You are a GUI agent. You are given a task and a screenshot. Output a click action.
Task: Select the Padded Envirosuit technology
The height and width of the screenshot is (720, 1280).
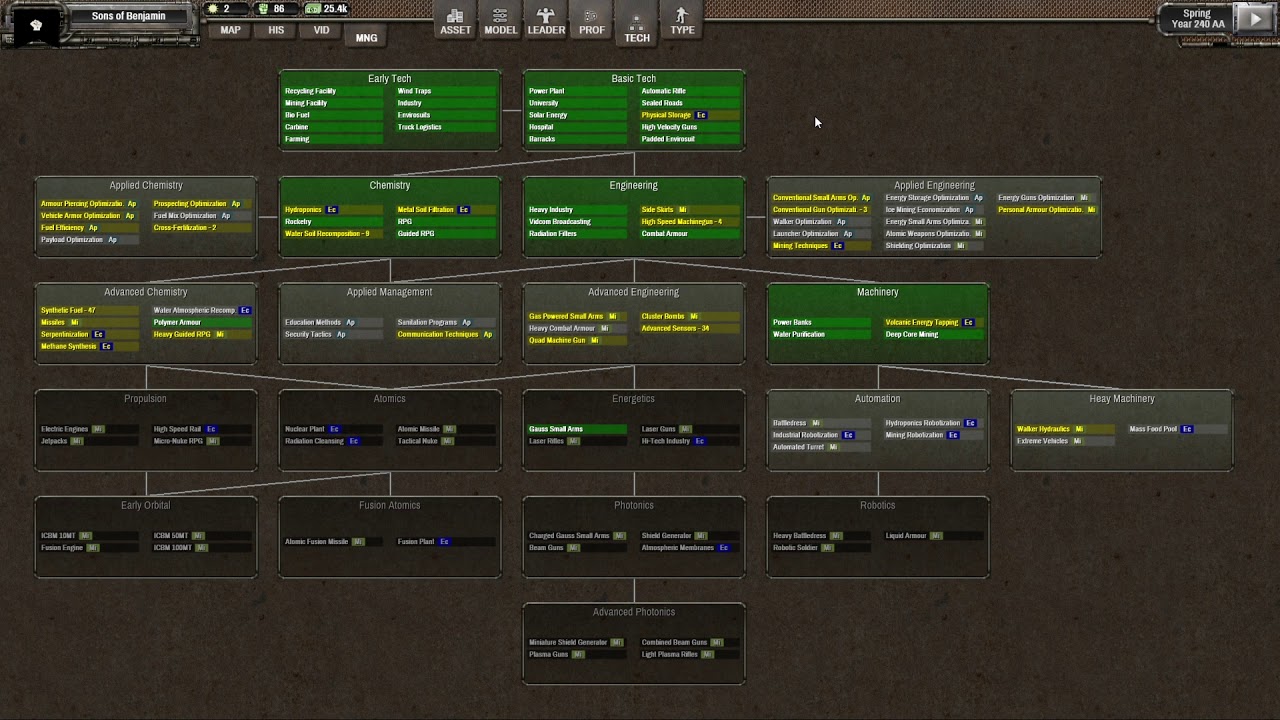[x=690, y=139]
